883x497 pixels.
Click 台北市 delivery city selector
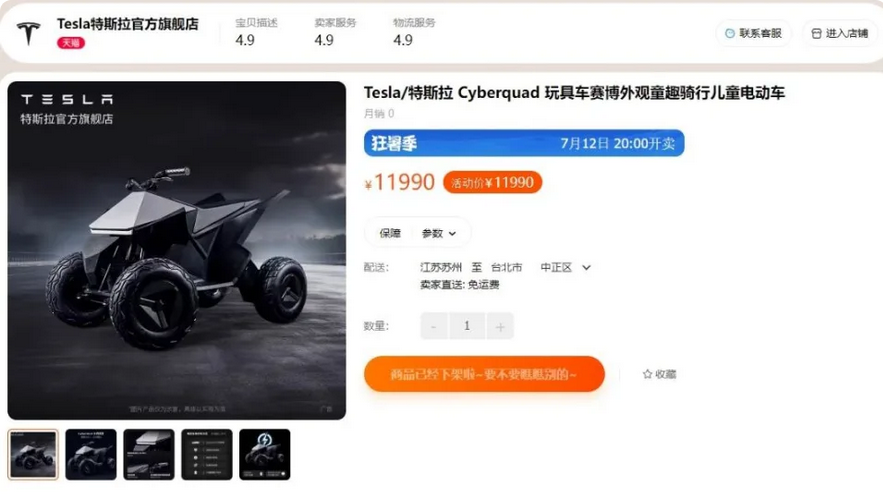[506, 267]
